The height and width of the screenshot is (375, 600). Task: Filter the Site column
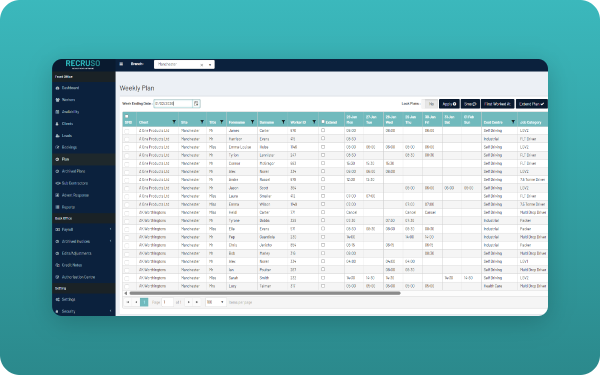click(202, 122)
